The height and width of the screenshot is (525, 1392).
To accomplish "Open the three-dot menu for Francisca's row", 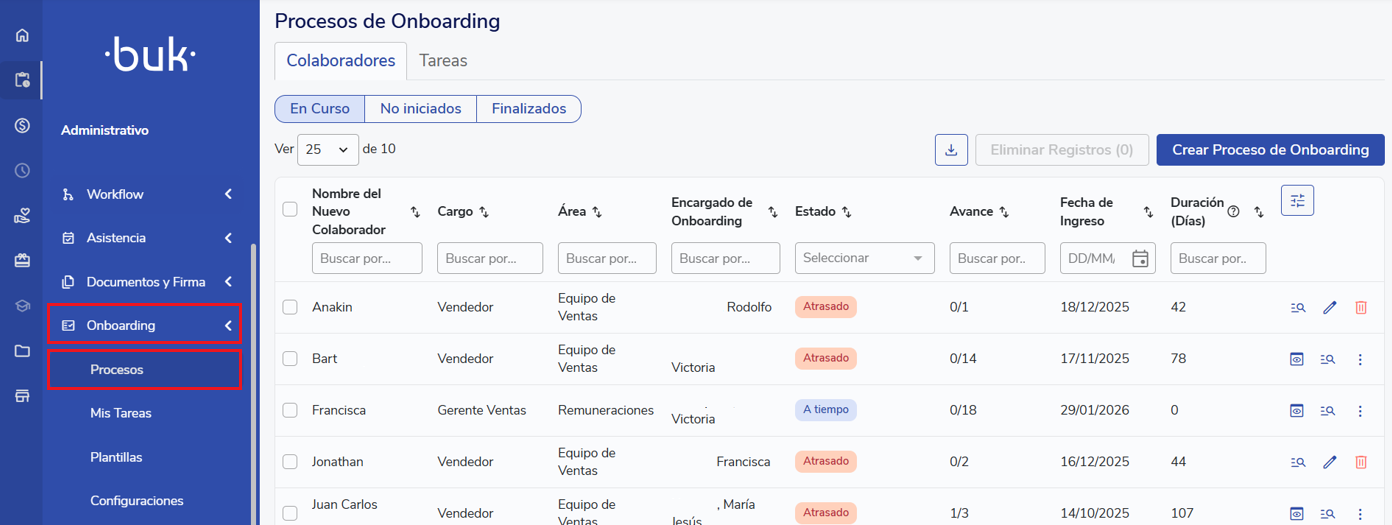I will click(x=1360, y=411).
